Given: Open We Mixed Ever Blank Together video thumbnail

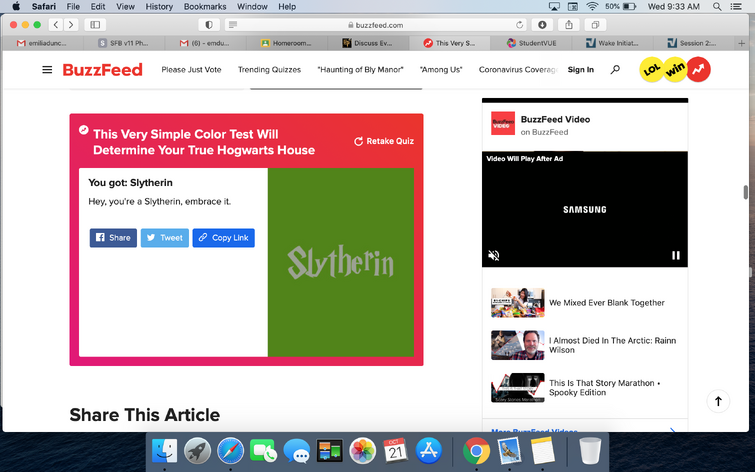Looking at the screenshot, I should (x=518, y=303).
